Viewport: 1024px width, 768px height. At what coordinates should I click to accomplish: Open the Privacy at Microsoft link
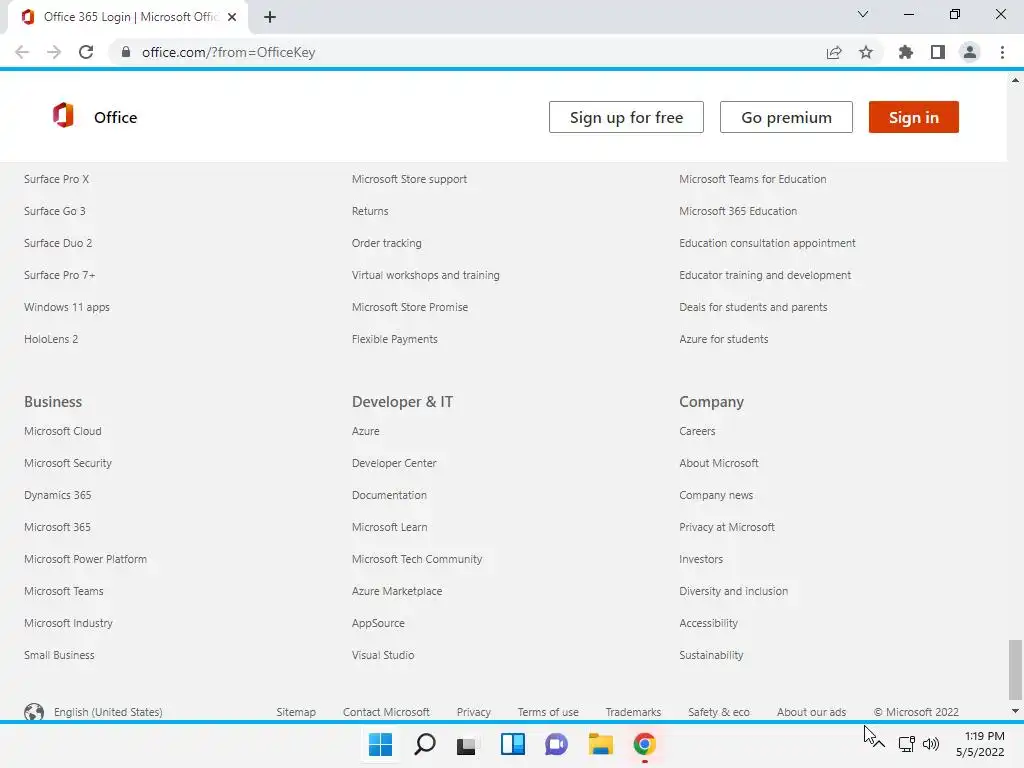(727, 527)
